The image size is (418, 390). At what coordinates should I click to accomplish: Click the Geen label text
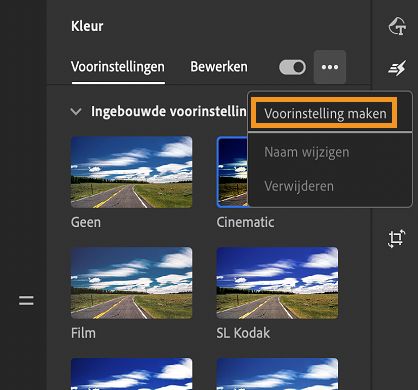(86, 222)
